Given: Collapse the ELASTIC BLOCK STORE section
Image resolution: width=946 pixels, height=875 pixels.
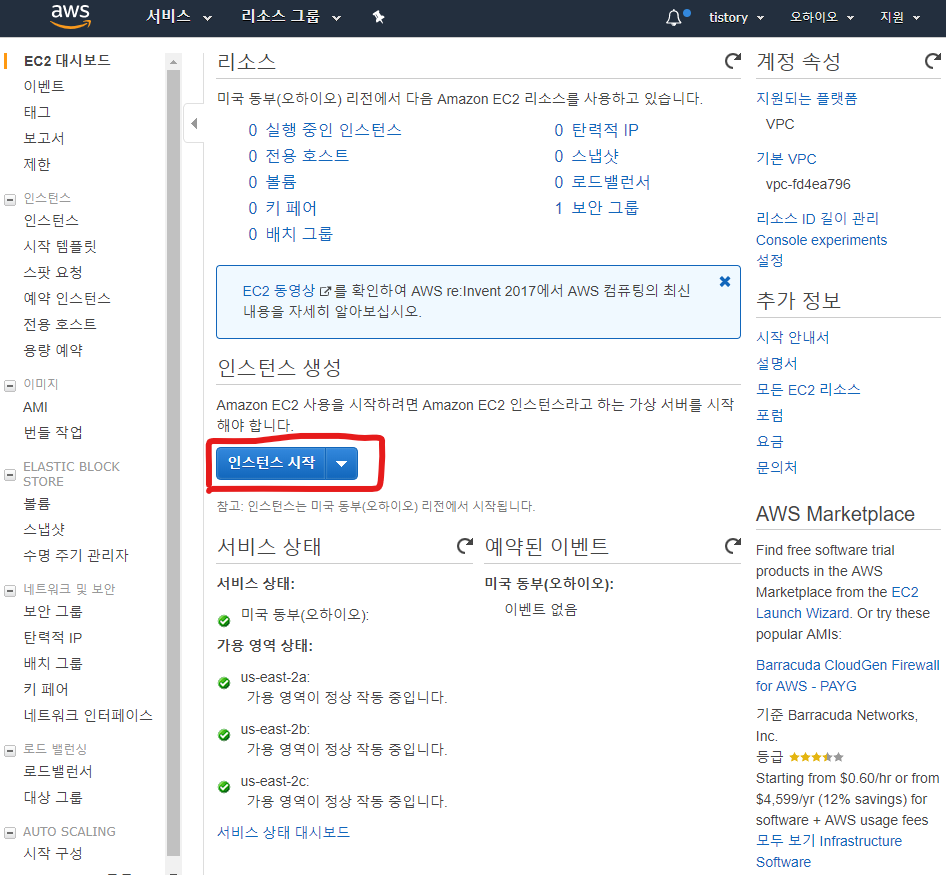Looking at the screenshot, I should (x=10, y=475).
